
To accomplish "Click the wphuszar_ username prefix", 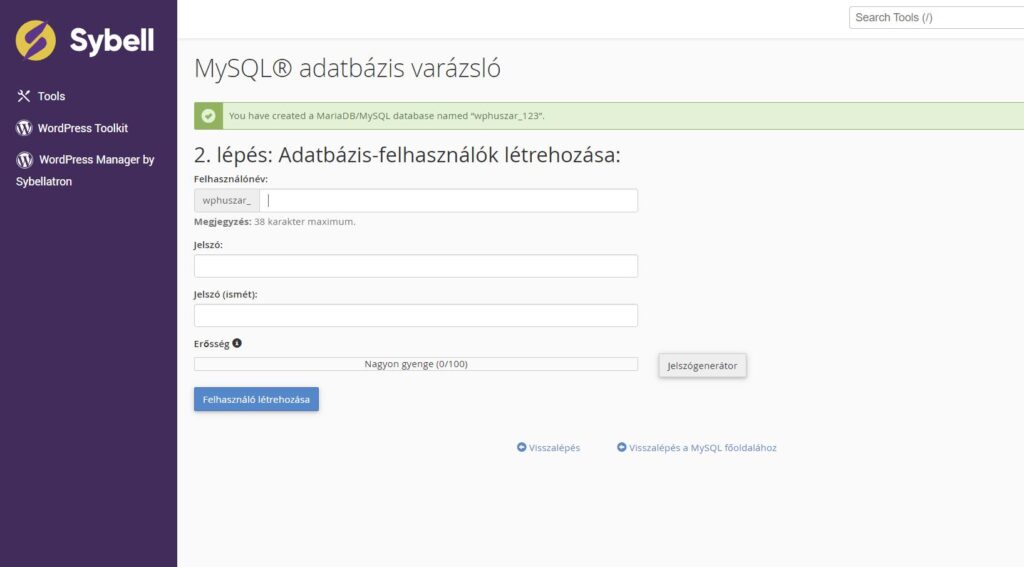I will pyautogui.click(x=227, y=201).
